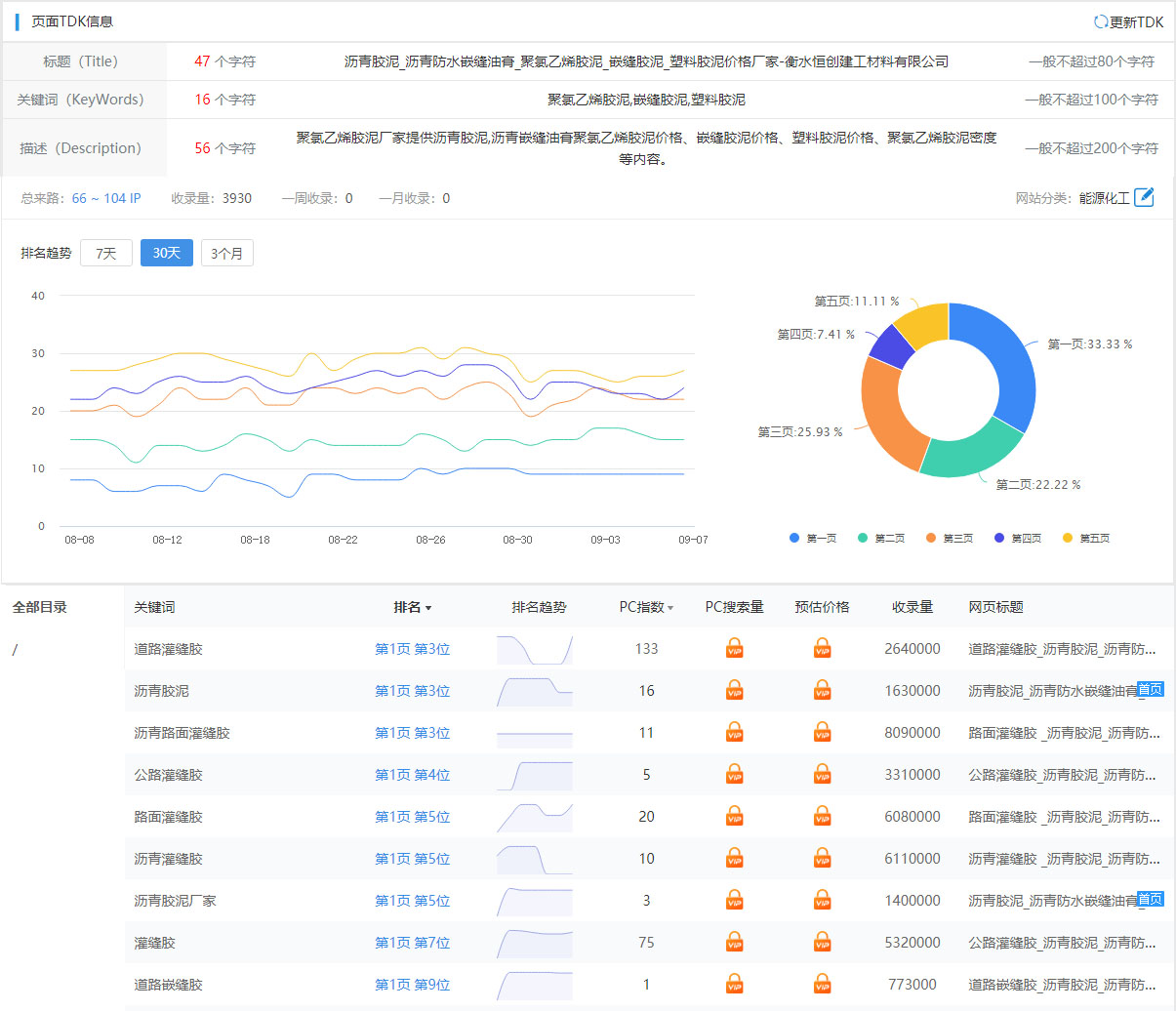This screenshot has width=1176, height=1011.
Task: Open VIP lock for 沥青胶泥 预估价格
Action: [822, 690]
